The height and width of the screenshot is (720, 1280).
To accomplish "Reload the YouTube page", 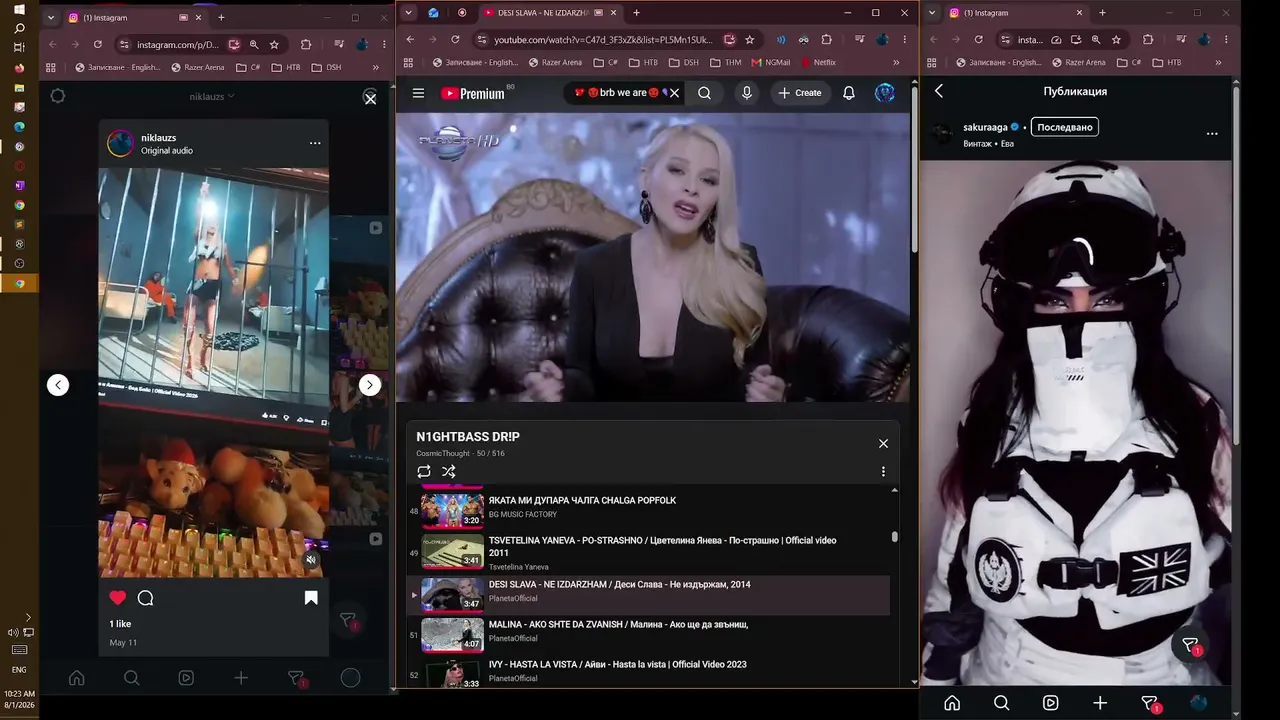I will coord(455,40).
